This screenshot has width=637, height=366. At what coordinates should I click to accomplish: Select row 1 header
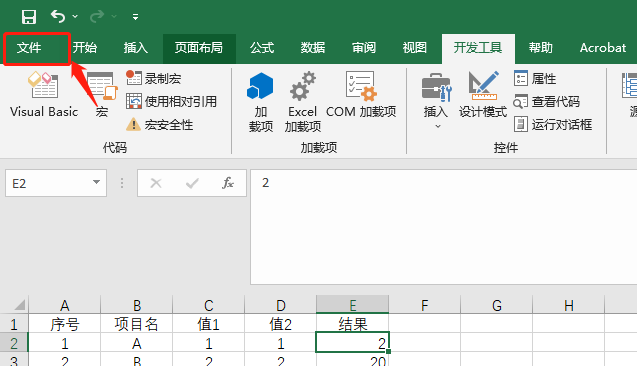14,324
